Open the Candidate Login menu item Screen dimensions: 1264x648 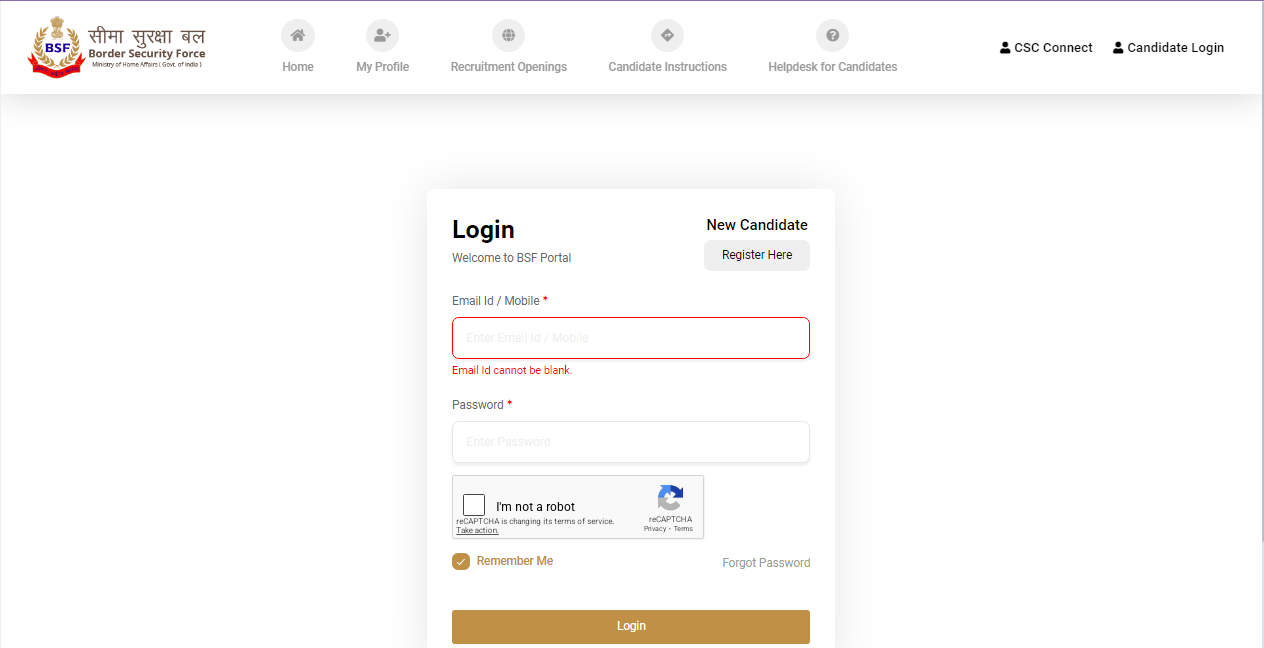pyautogui.click(x=1175, y=48)
